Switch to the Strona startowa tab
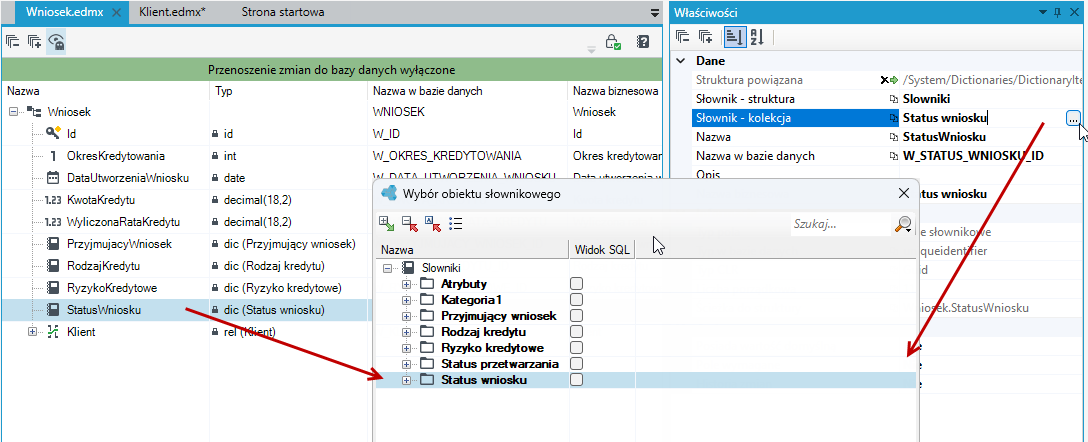 point(283,12)
